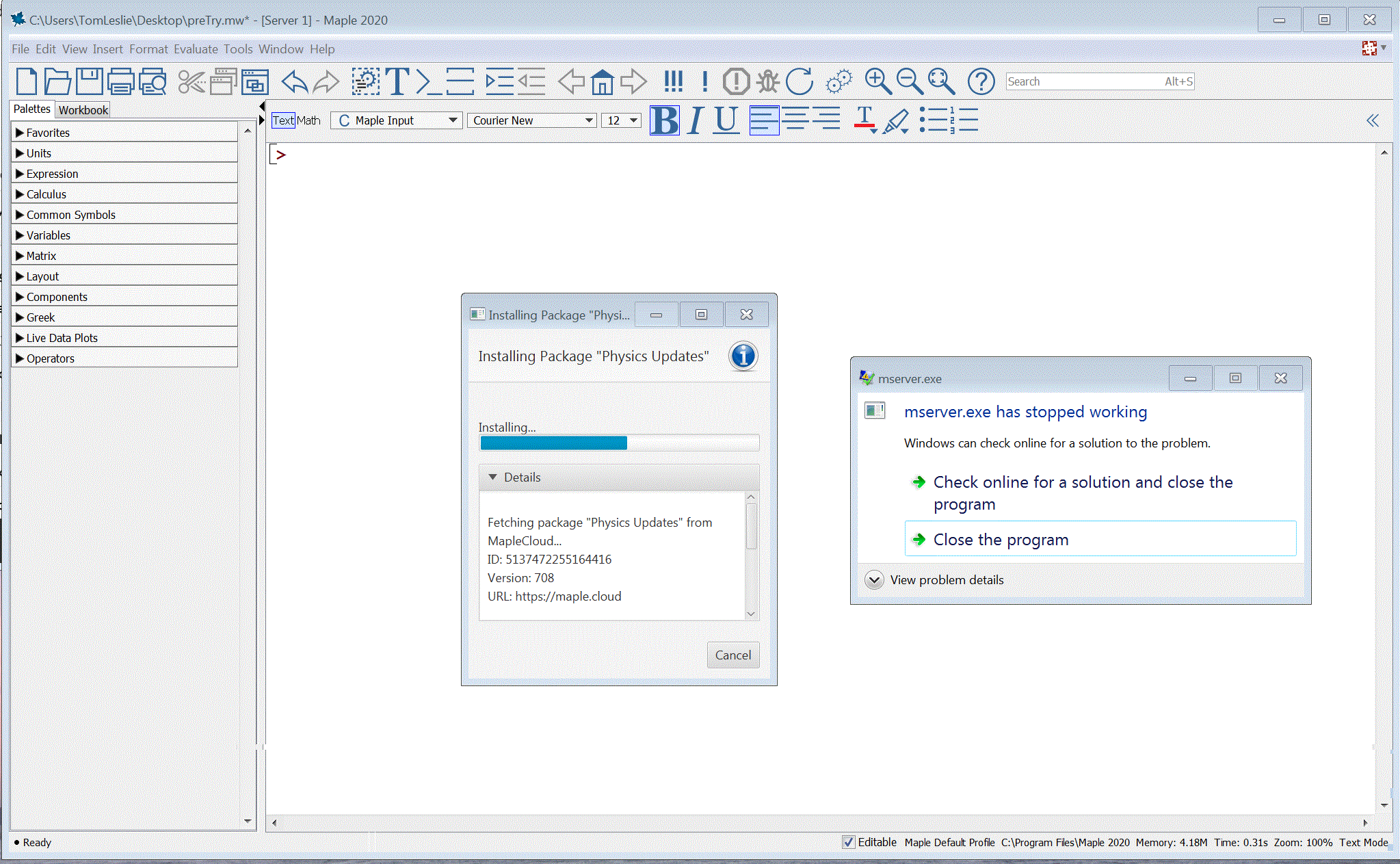Execute entire worksheet with the !!! icon
This screenshot has height=864, width=1400.
pyautogui.click(x=674, y=81)
